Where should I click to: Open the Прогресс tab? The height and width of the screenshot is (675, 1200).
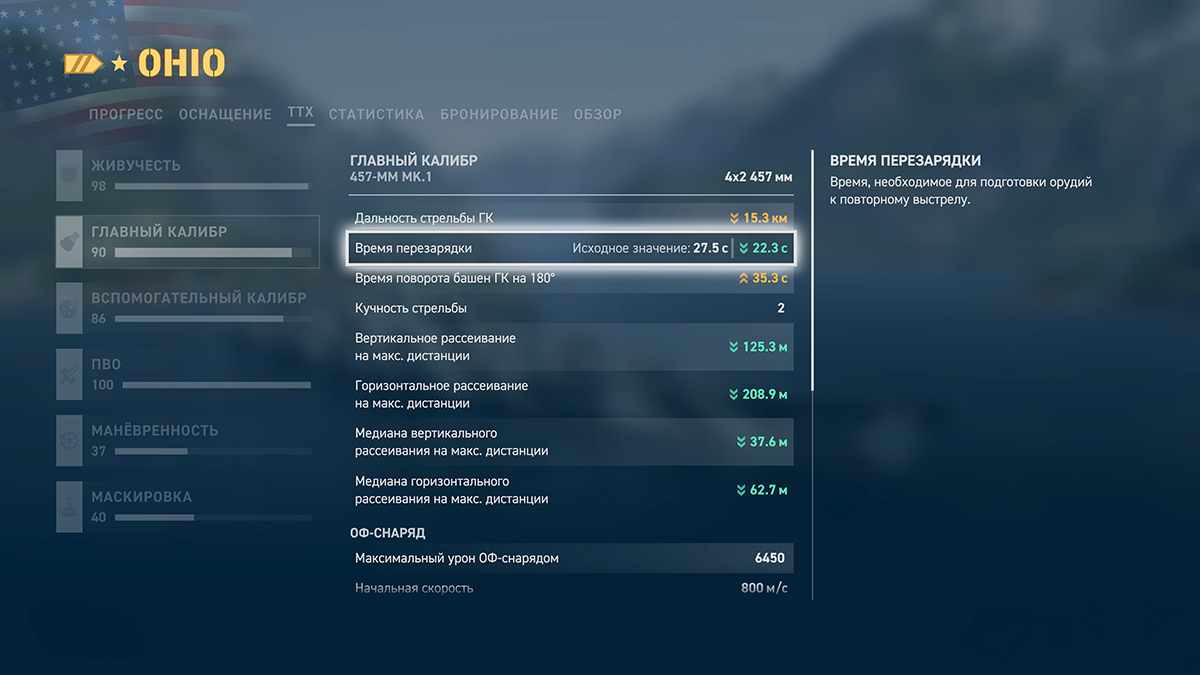click(126, 115)
